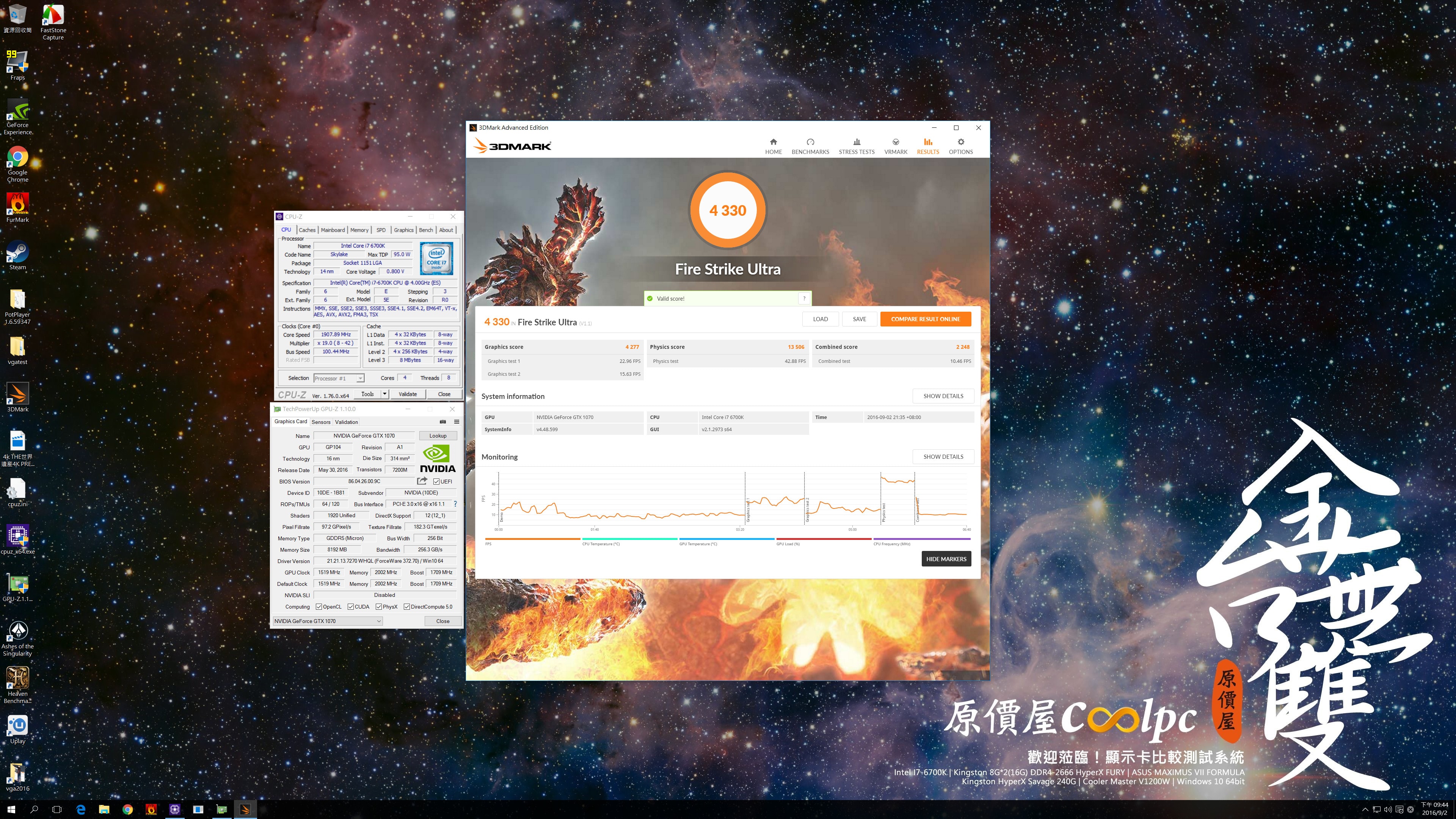Open Task View on the taskbar
Screen dimensions: 1456x819
(x=56, y=810)
